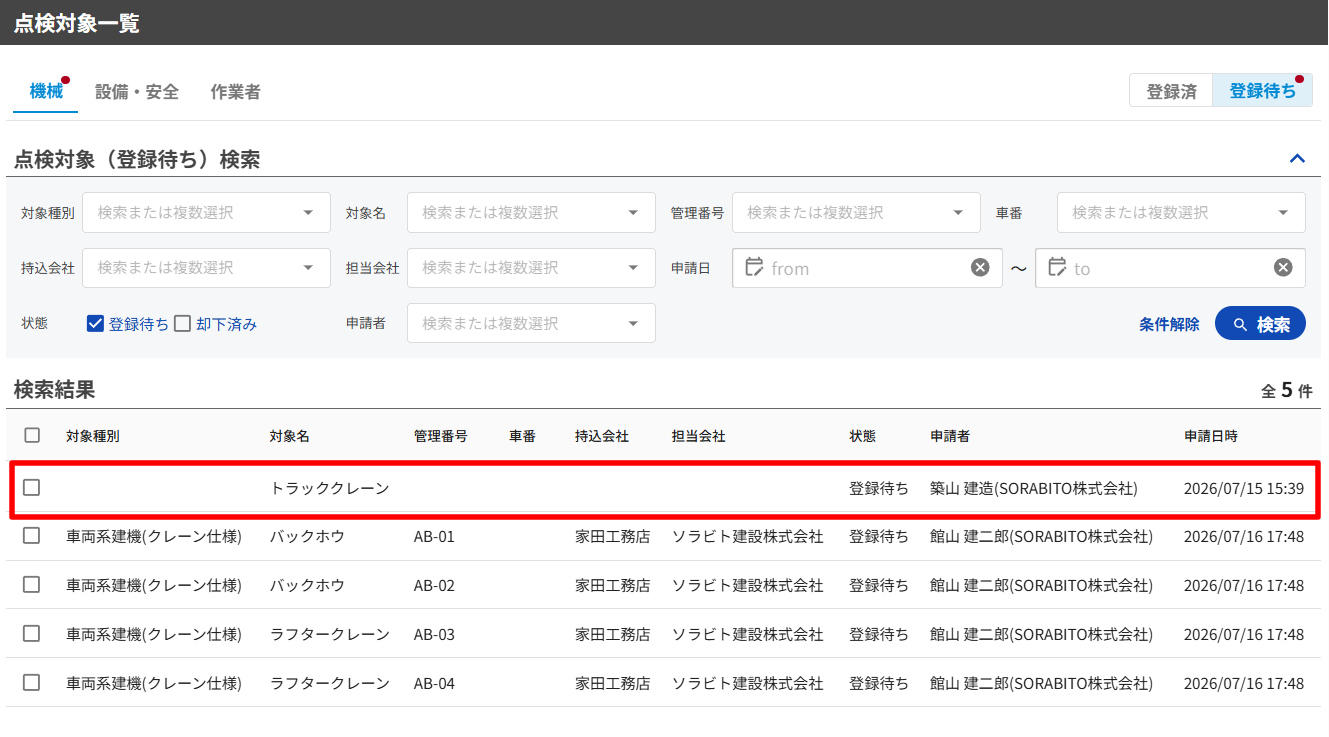
Task: Open the 担当会社 dropdown
Action: coord(531,268)
